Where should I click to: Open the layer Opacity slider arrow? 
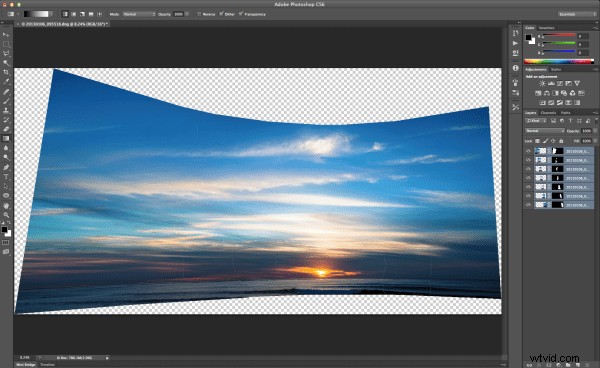(595, 131)
